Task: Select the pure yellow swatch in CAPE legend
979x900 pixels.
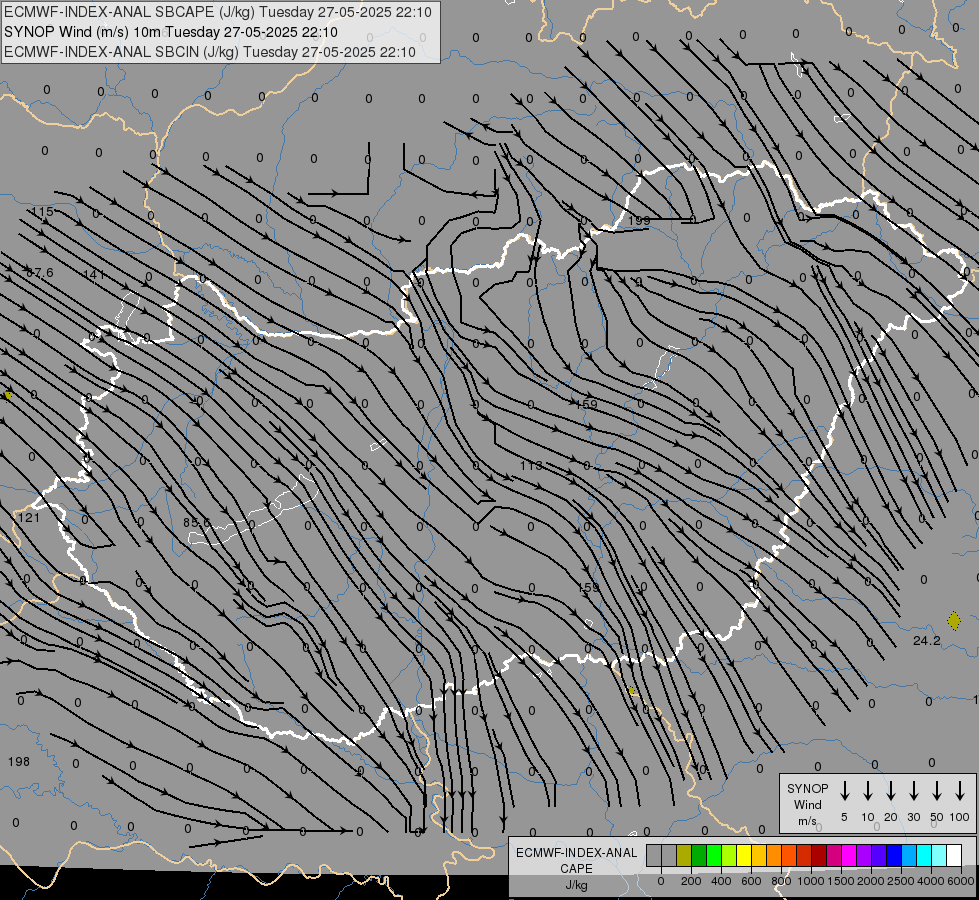Action: 744,856
